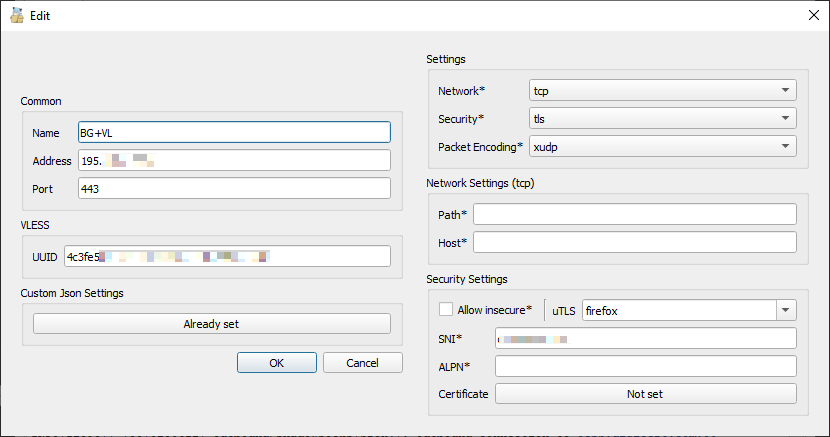Click the Host input field
This screenshot has width=830, height=437.
(635, 243)
